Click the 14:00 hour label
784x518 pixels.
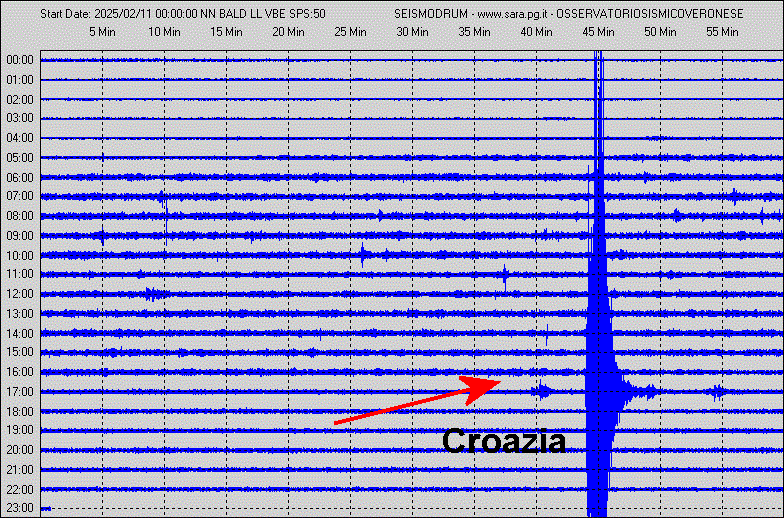click(20, 334)
